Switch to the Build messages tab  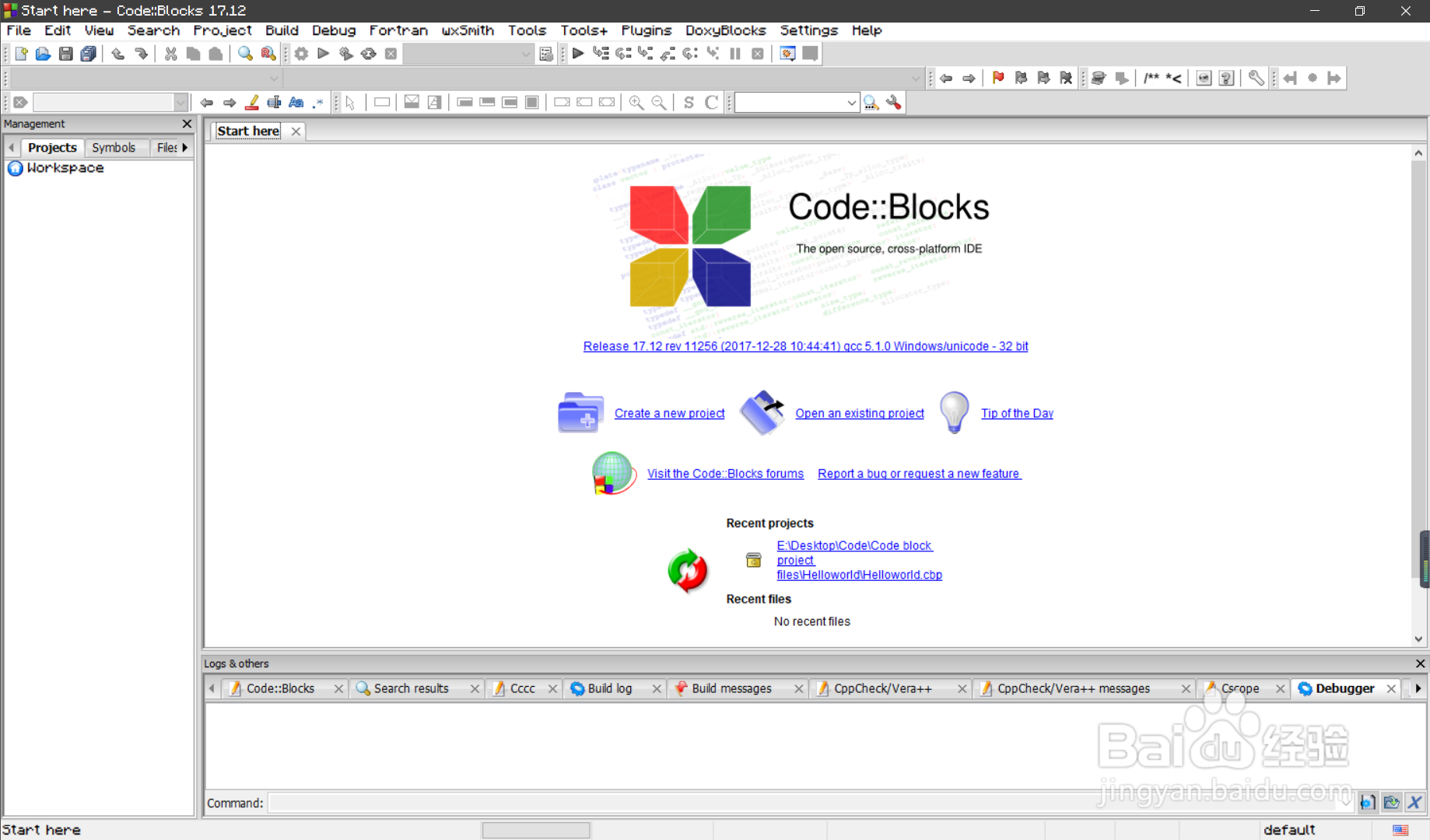pos(731,688)
